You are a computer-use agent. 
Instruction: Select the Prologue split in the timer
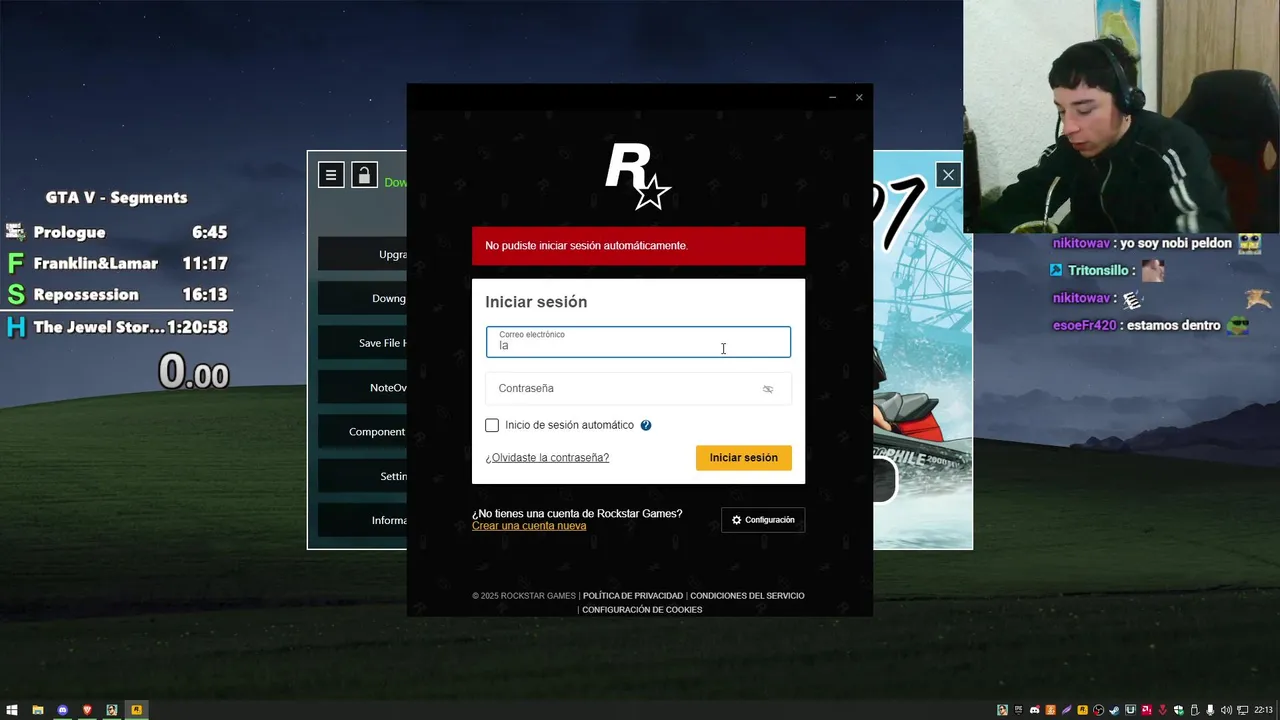point(117,232)
